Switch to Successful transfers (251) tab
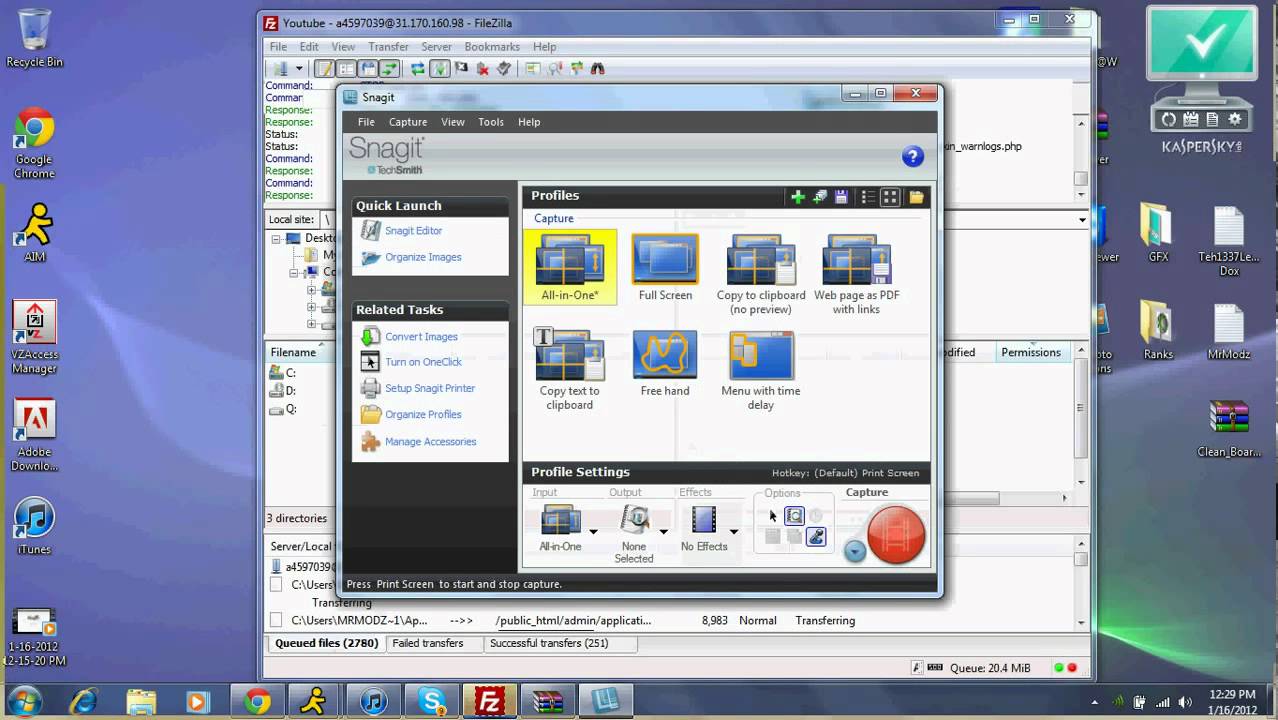This screenshot has width=1278, height=720. [549, 643]
